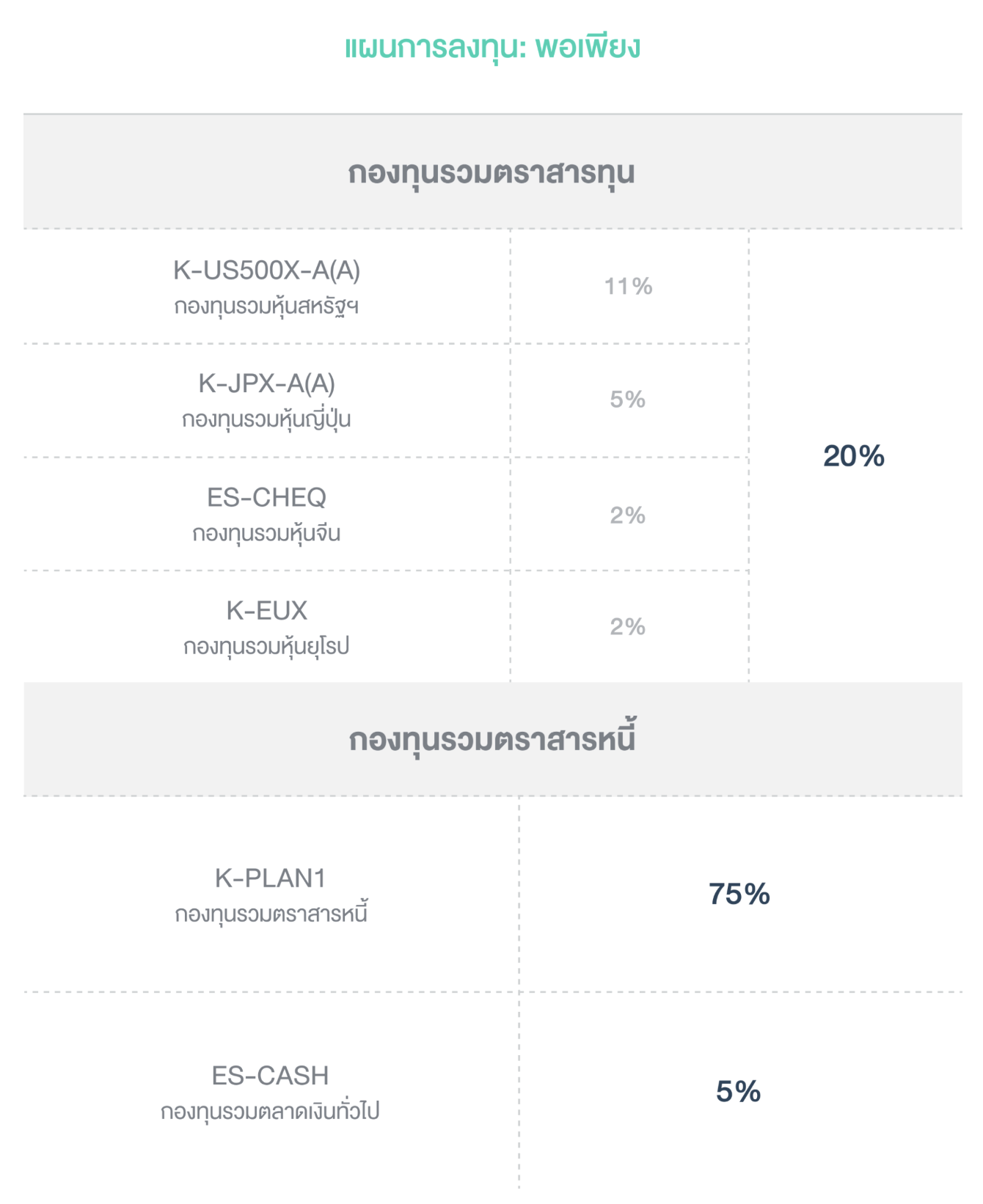Select the 5% allocation for ES-CASH
The height and width of the screenshot is (1204, 983).
coord(738,1092)
